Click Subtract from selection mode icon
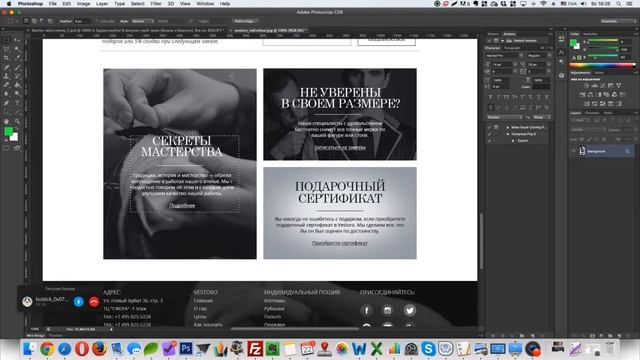Screen dimensions: 640x360 click(x=42, y=21)
